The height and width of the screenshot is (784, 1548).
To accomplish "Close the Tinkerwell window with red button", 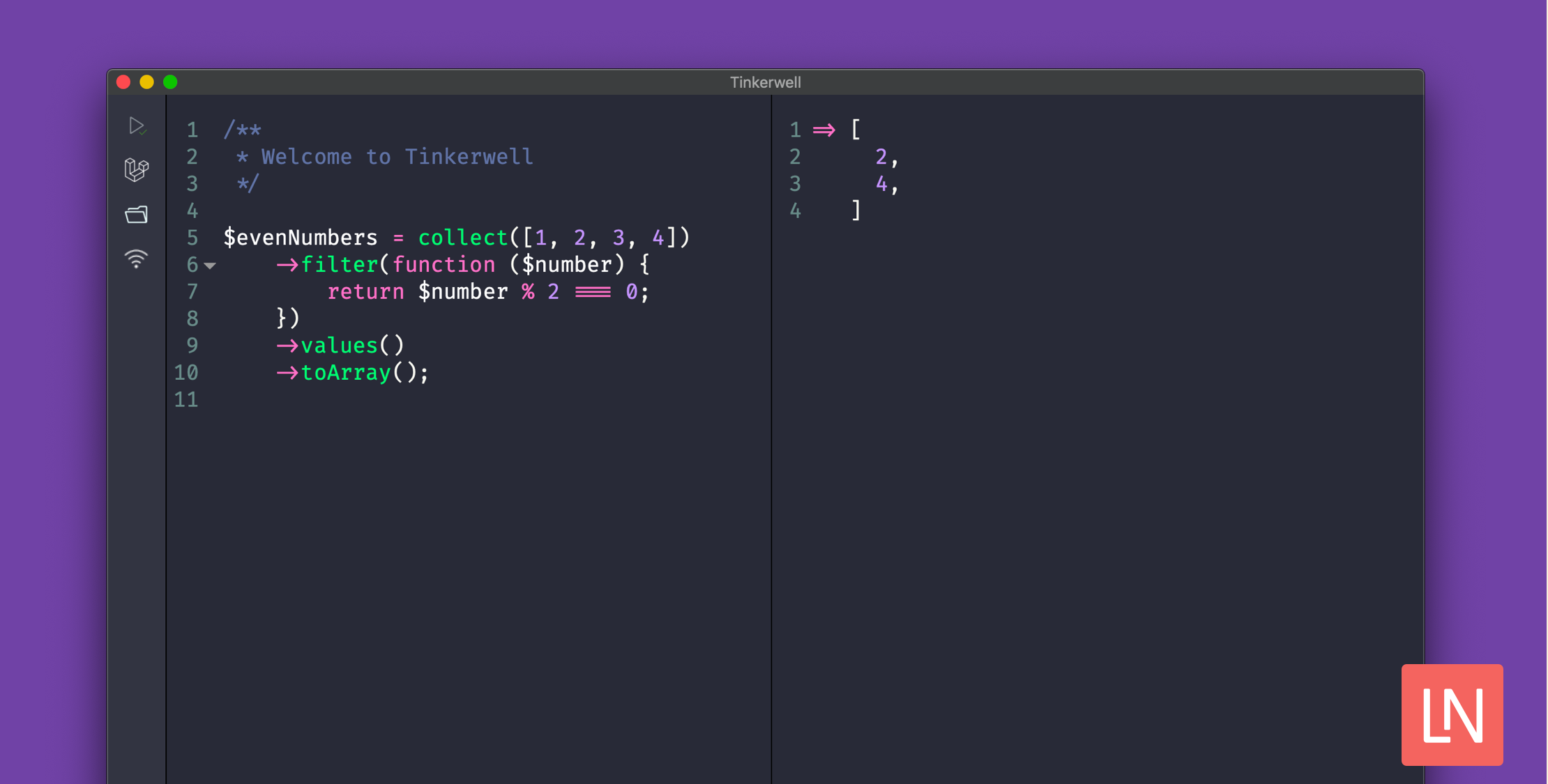I will point(123,82).
